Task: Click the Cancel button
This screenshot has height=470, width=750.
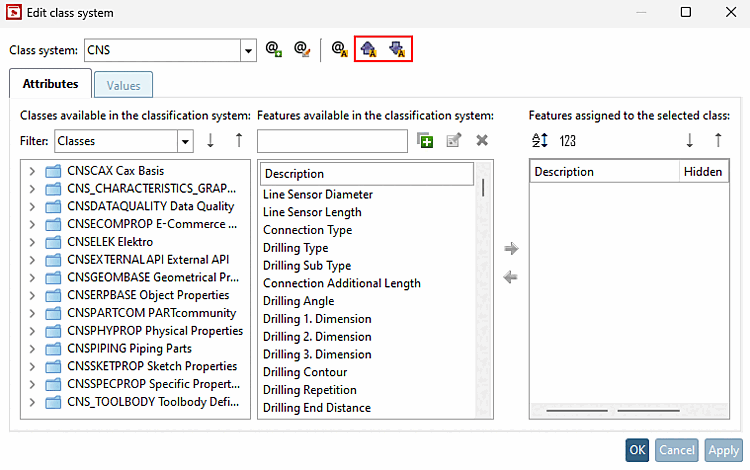Action: (677, 450)
